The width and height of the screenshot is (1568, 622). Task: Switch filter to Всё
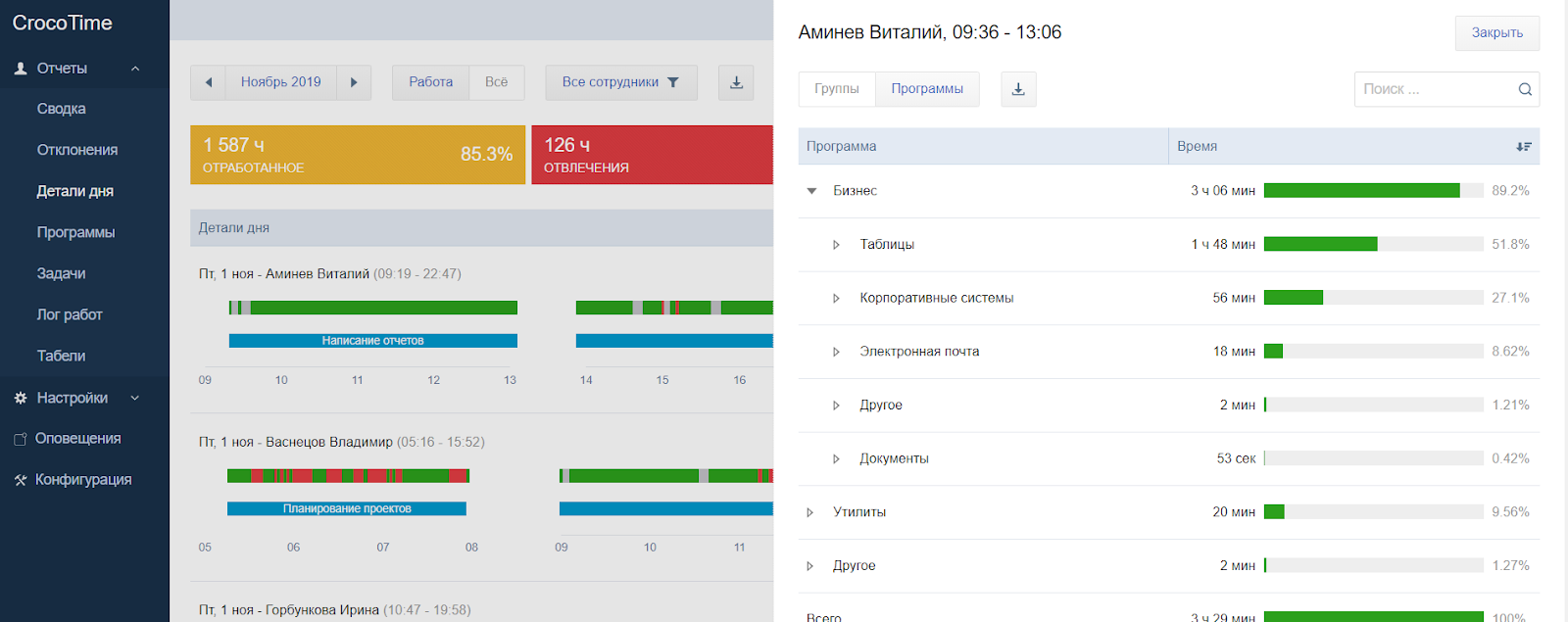point(497,82)
